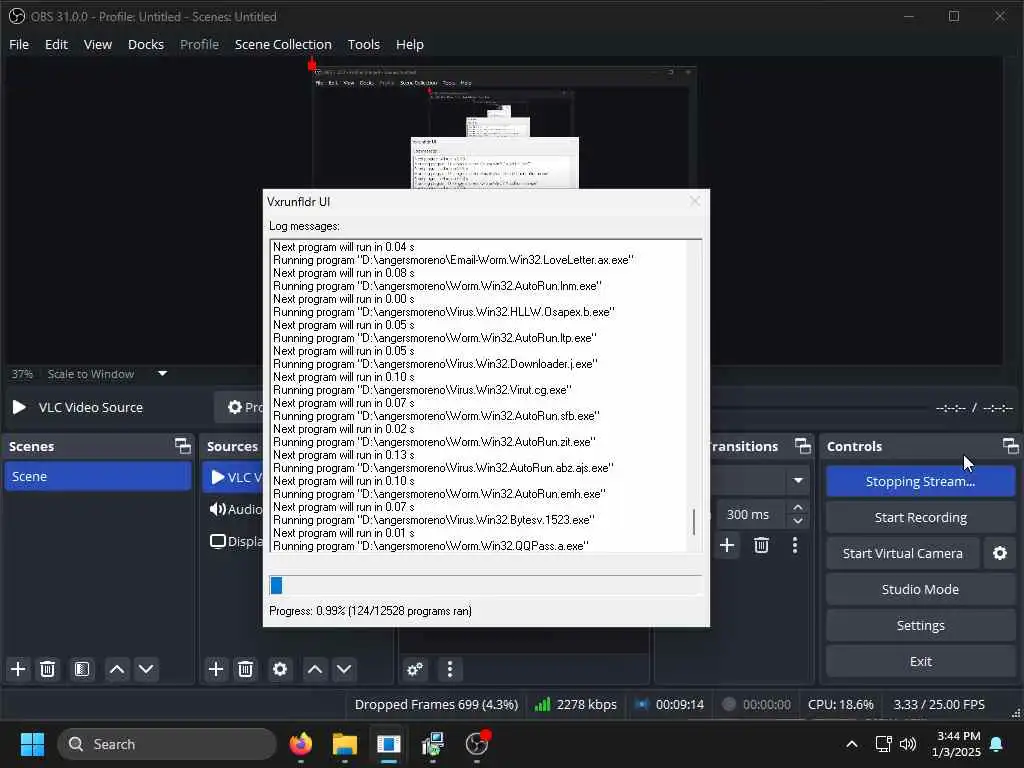Open File Explorer from the taskbar
Screen dimensions: 1024x768
345,744
